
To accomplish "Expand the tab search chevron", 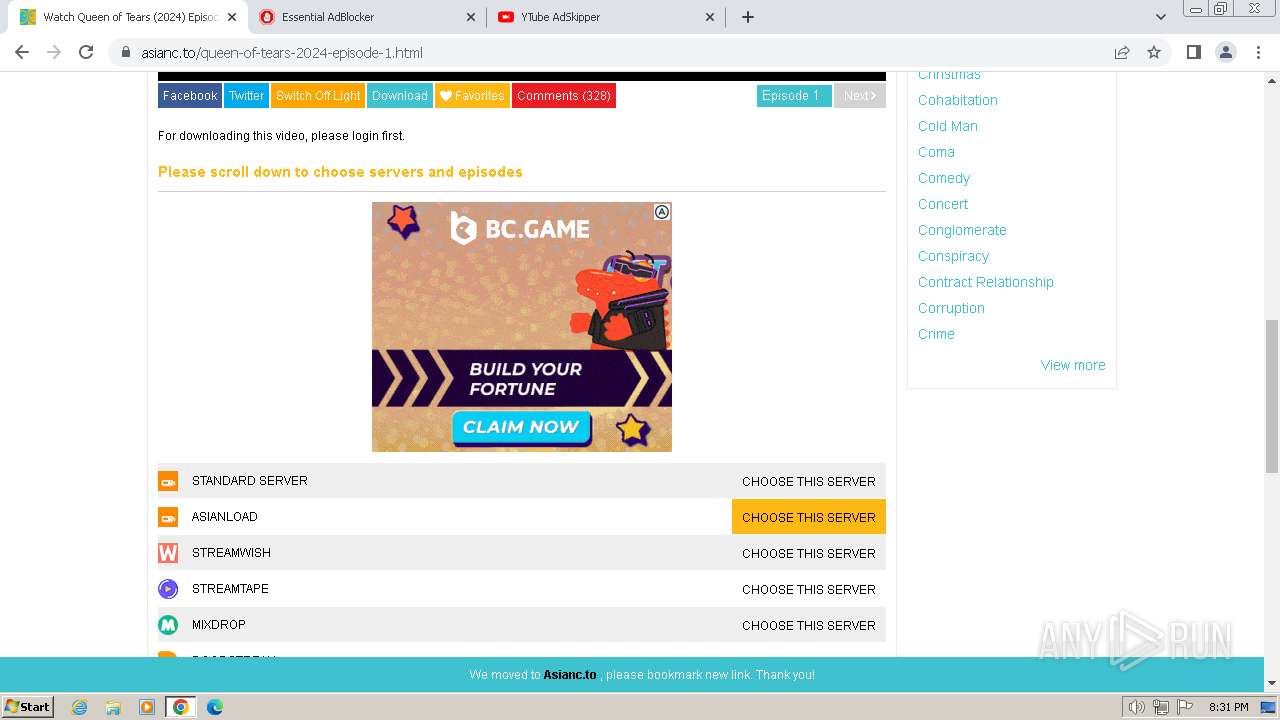I will [1160, 17].
